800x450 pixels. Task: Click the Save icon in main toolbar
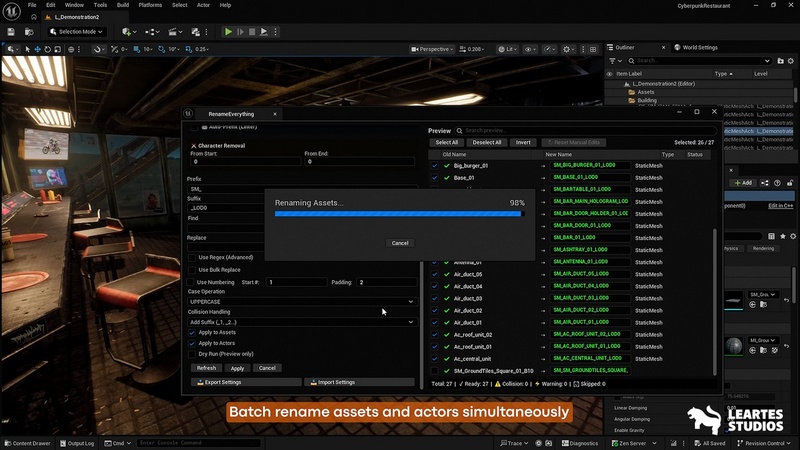(10, 32)
